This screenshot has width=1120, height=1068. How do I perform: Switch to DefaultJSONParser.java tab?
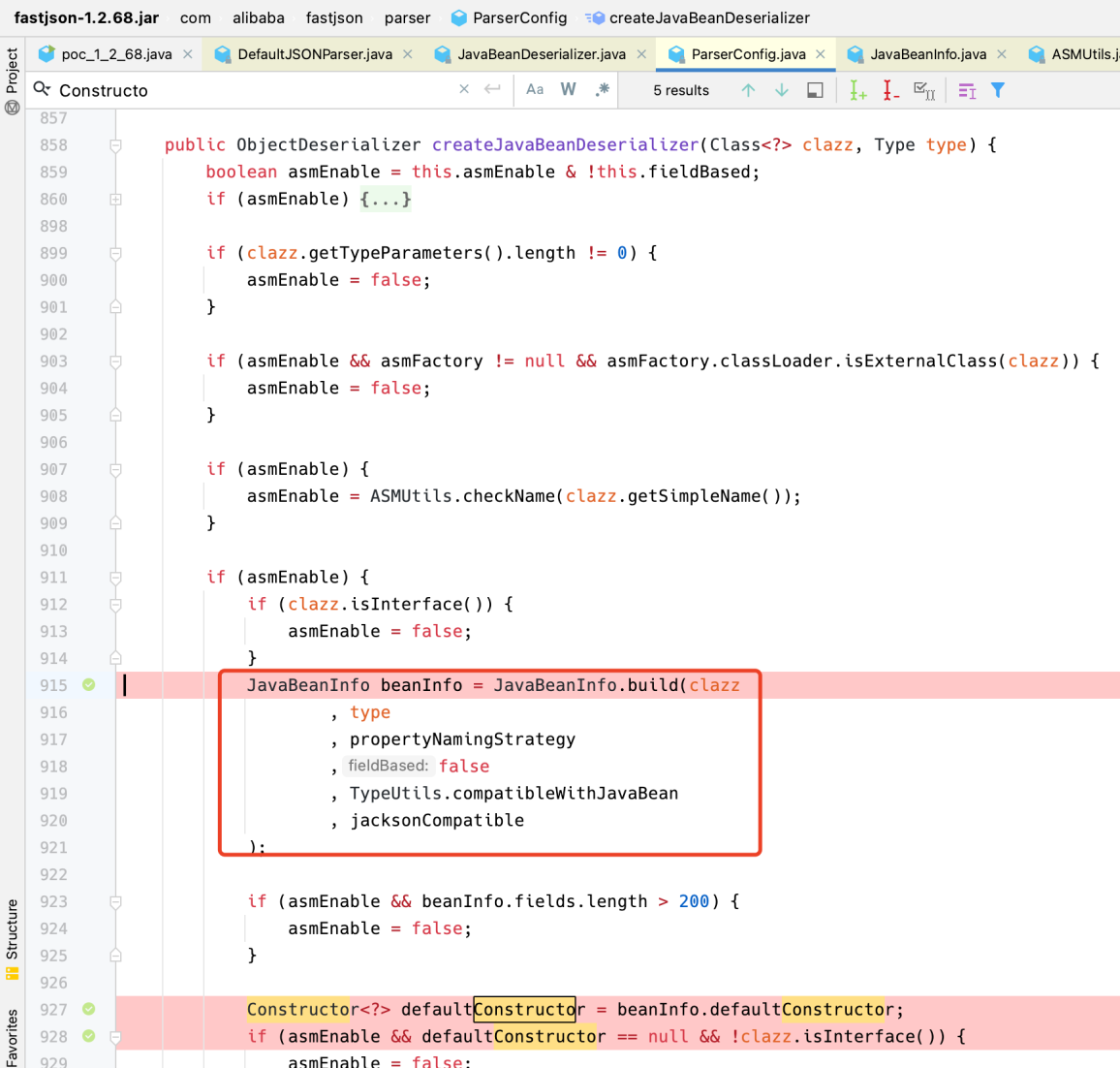click(x=315, y=54)
